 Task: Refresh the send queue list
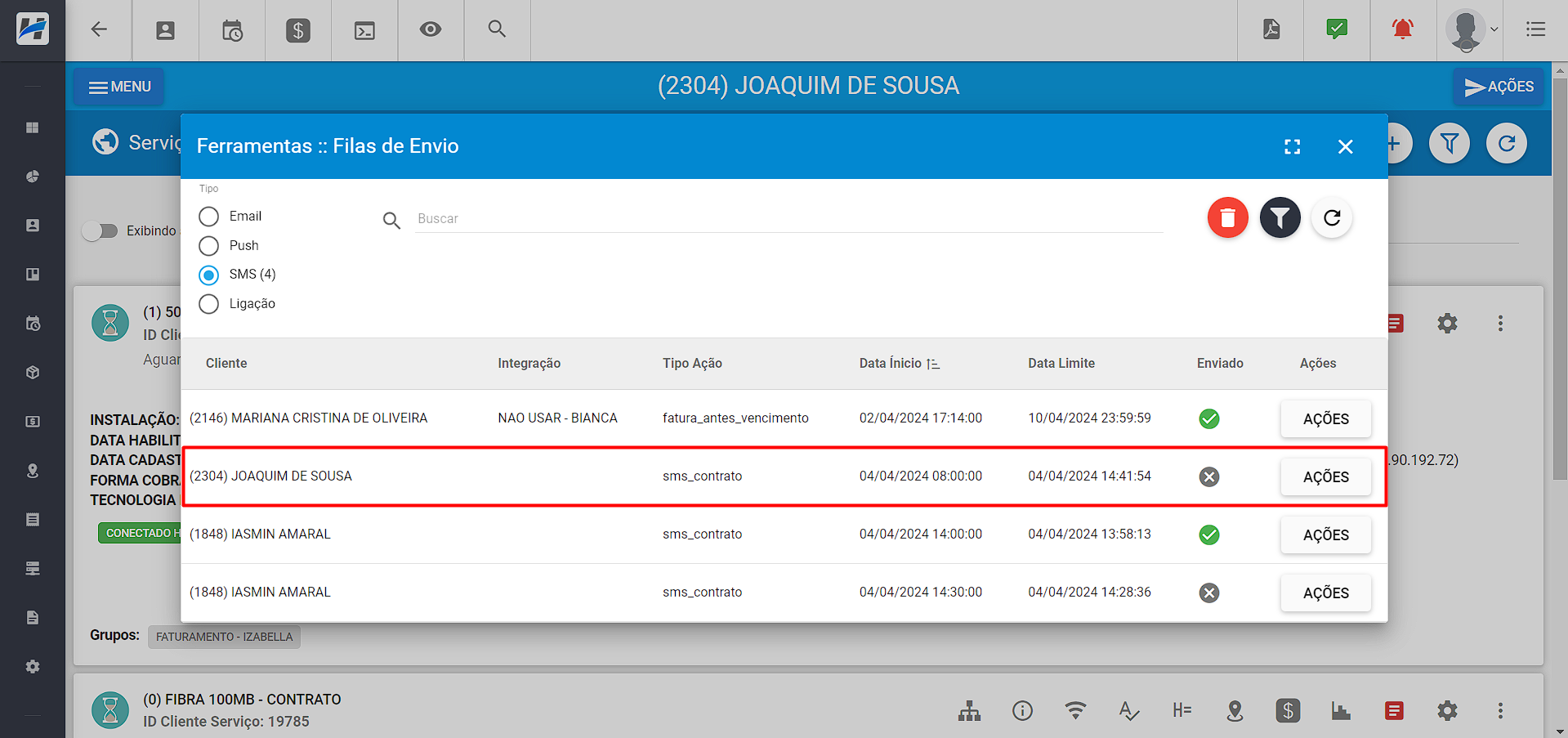point(1332,218)
